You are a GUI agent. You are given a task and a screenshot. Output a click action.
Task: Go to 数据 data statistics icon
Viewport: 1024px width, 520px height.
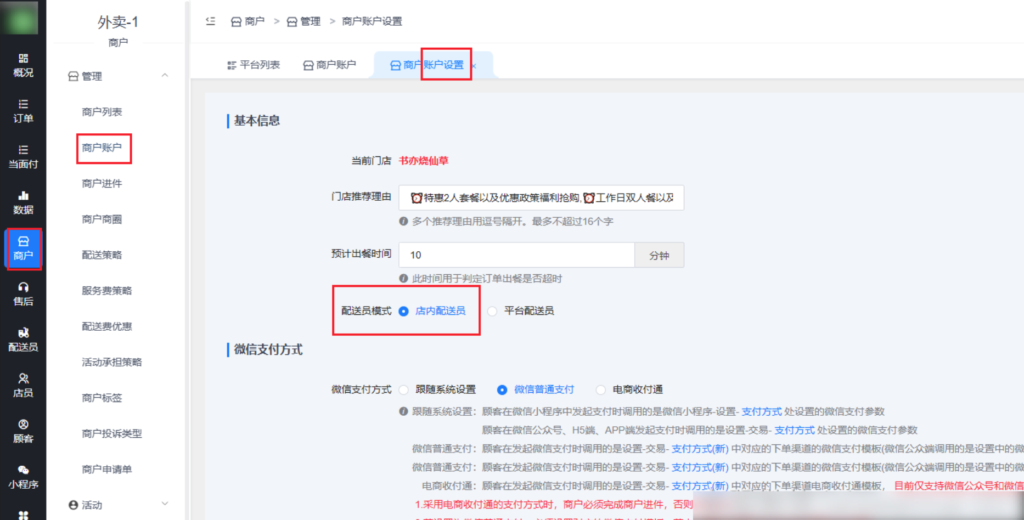[x=23, y=201]
